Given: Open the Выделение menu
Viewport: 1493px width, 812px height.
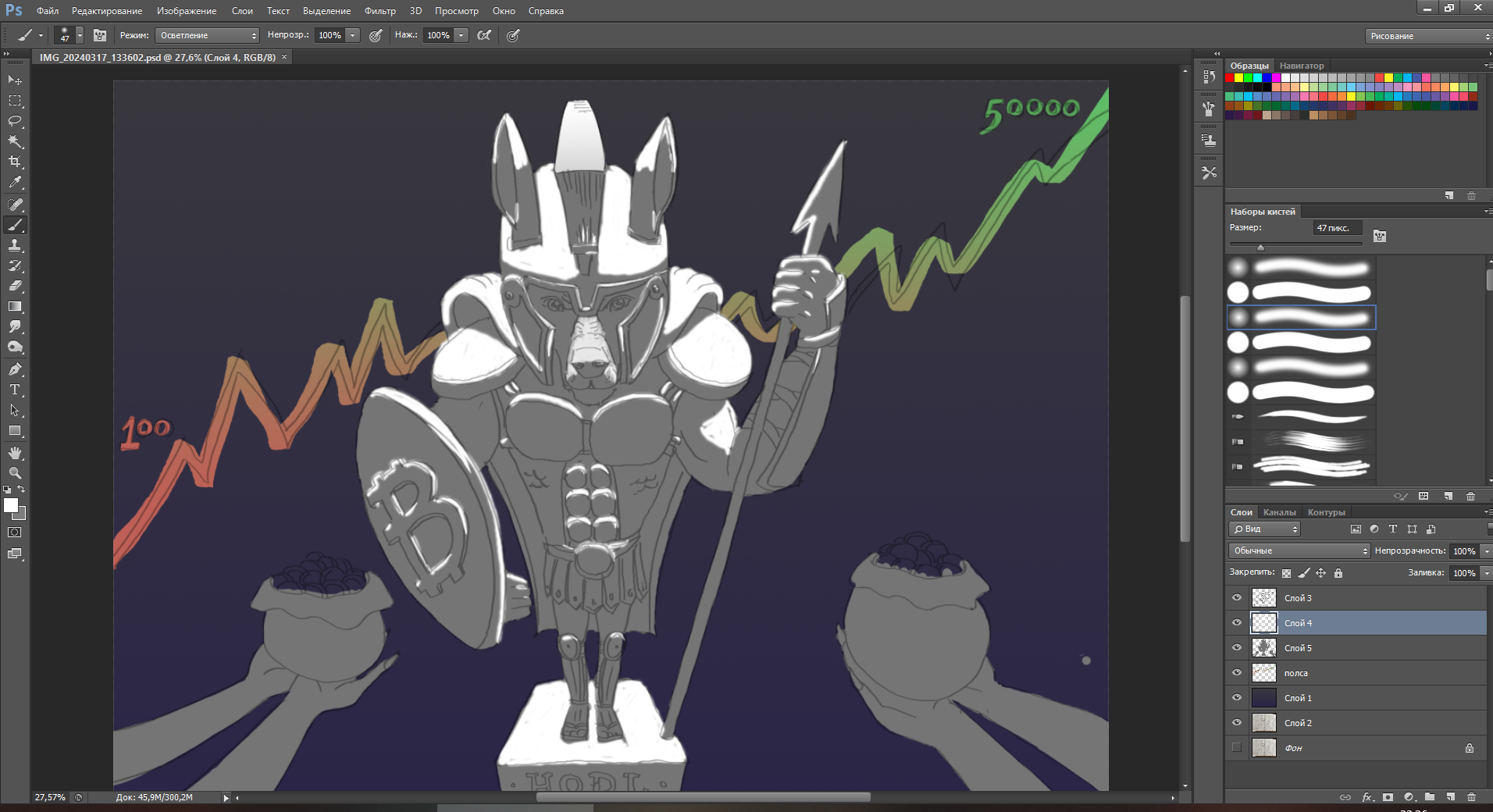Looking at the screenshot, I should pos(326,11).
